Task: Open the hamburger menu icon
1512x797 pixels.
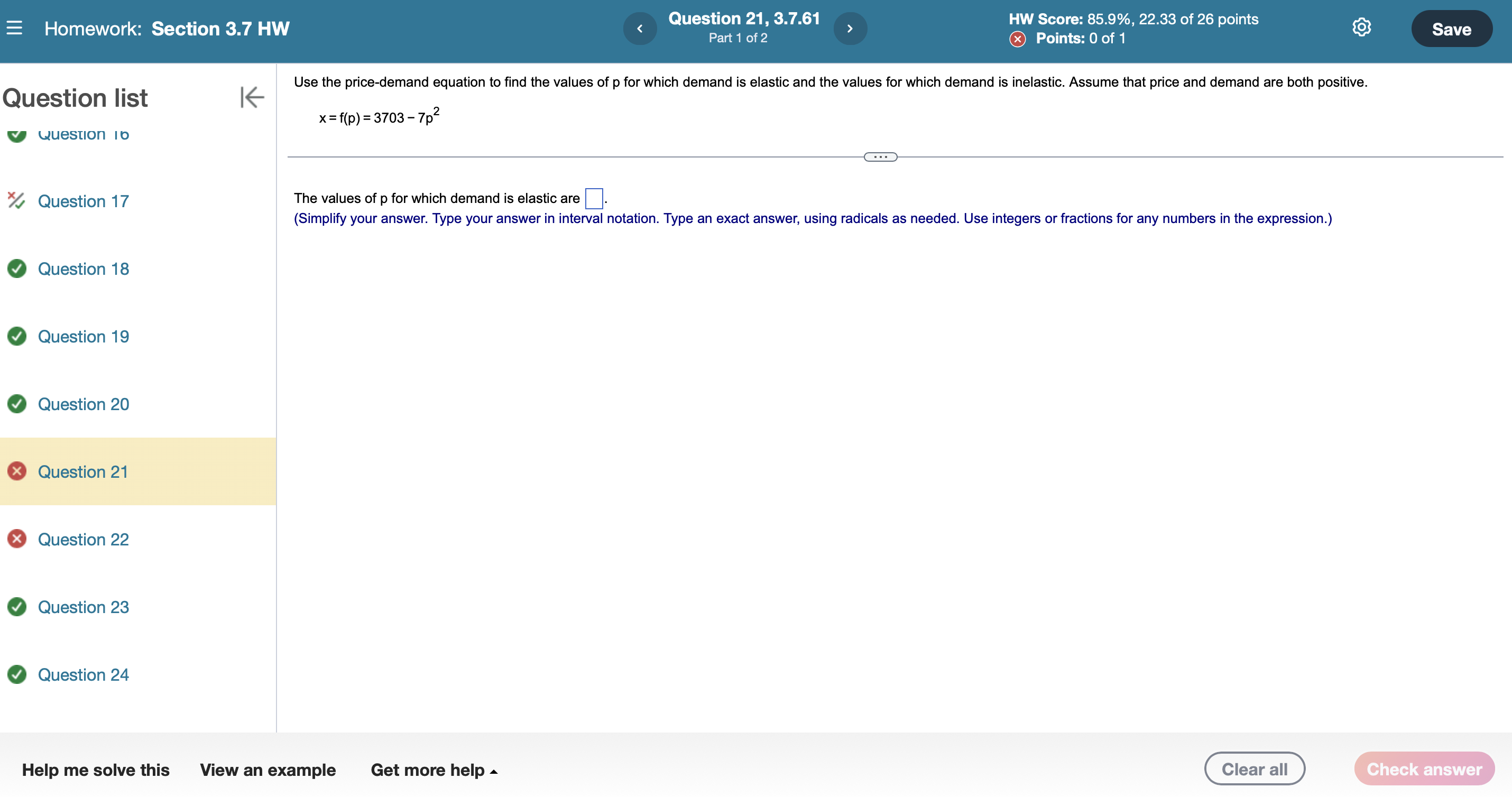Action: (x=15, y=27)
